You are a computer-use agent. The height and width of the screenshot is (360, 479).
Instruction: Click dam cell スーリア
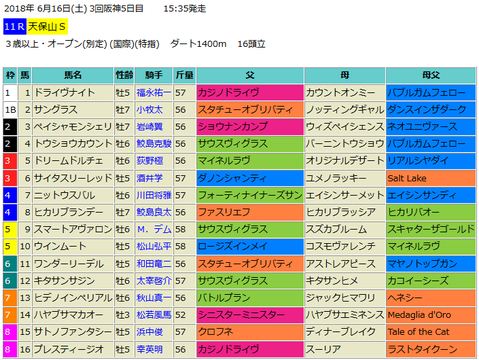pyautogui.click(x=345, y=349)
